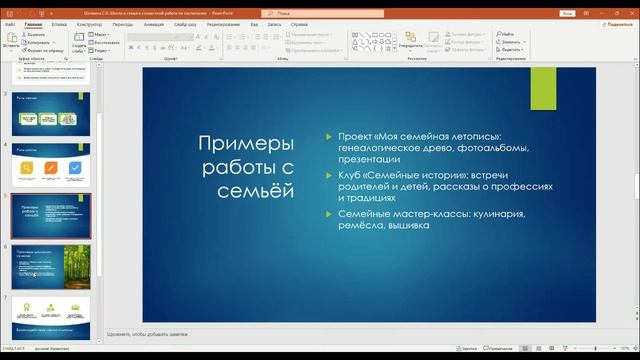Click fit slide to window icon
The height and width of the screenshot is (360, 640).
636,349
